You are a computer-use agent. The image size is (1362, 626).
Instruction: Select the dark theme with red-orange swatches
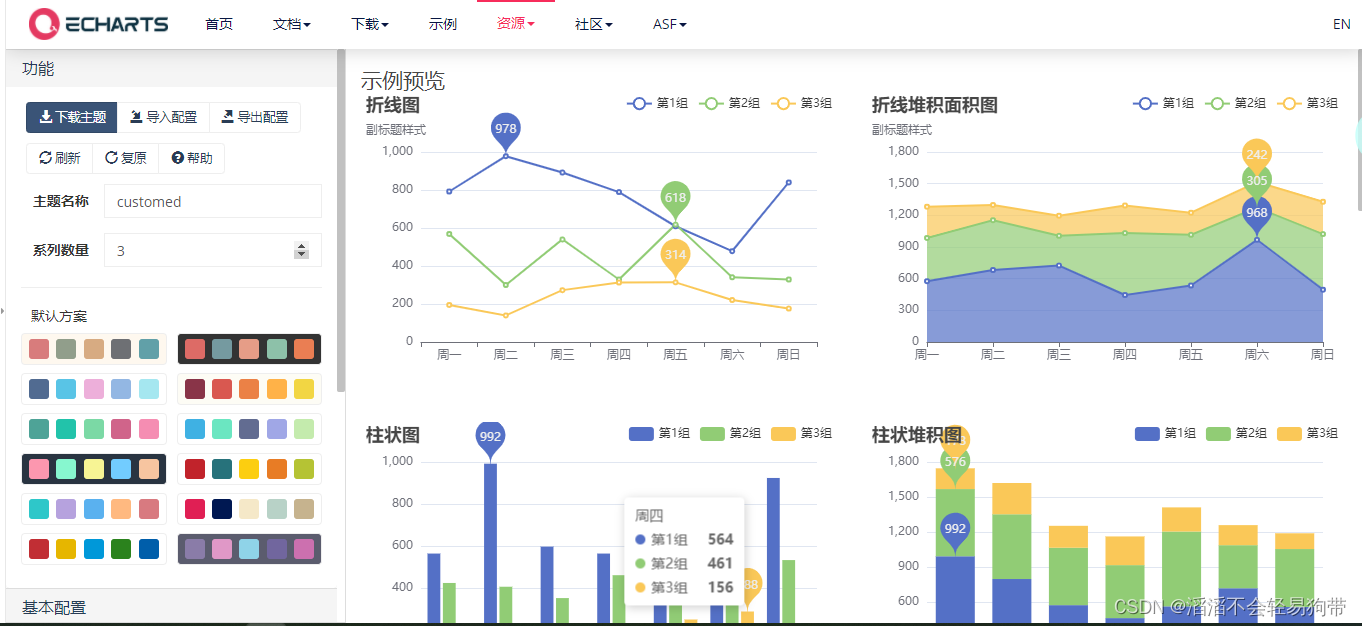(x=249, y=349)
